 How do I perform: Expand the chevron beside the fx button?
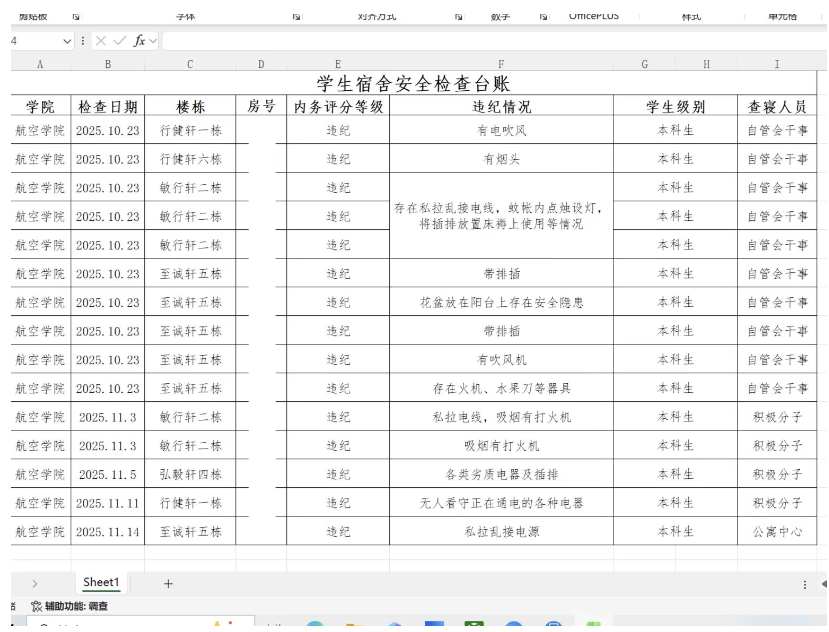[153, 41]
